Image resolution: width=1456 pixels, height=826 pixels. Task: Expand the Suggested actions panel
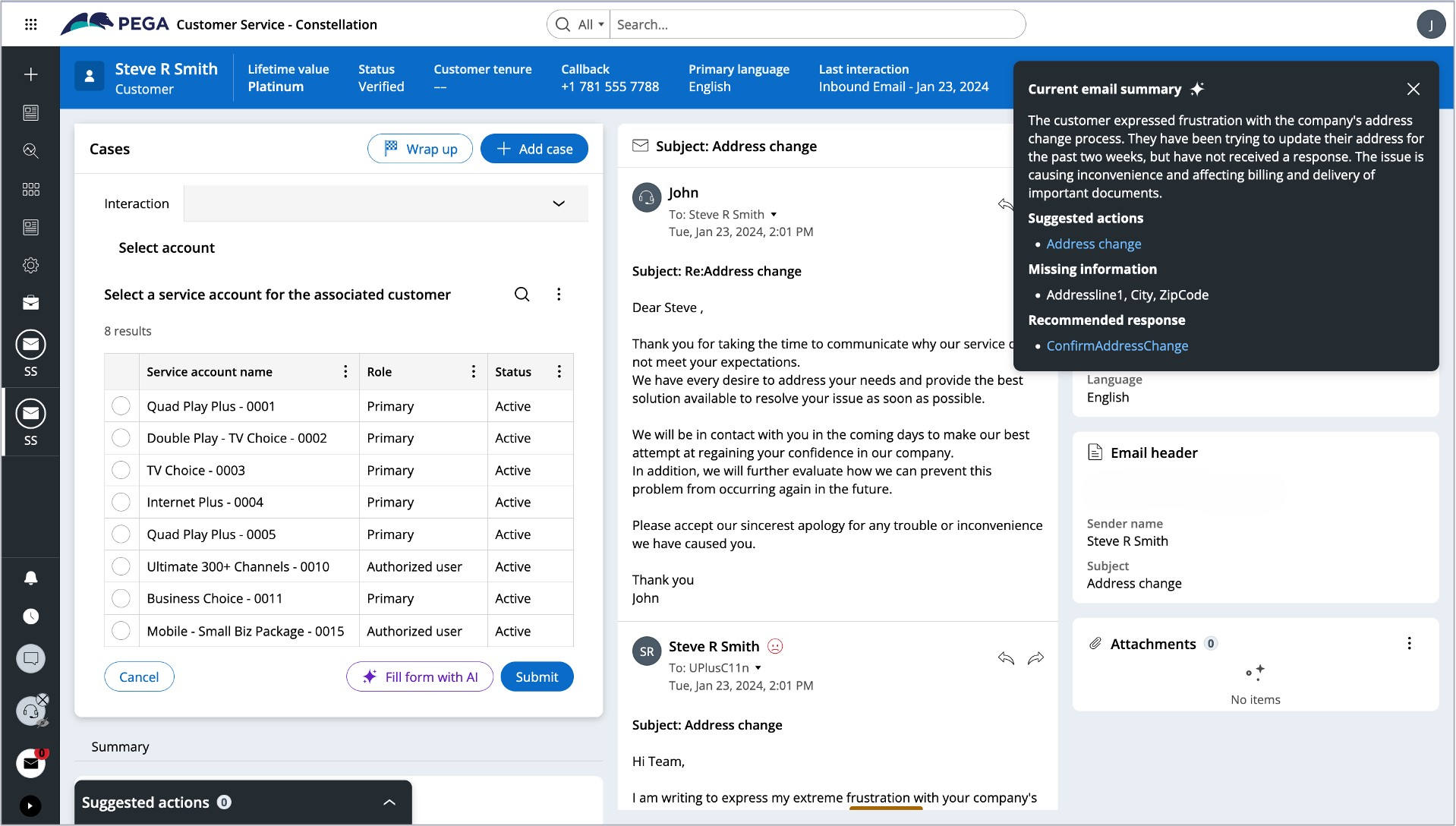click(x=389, y=802)
